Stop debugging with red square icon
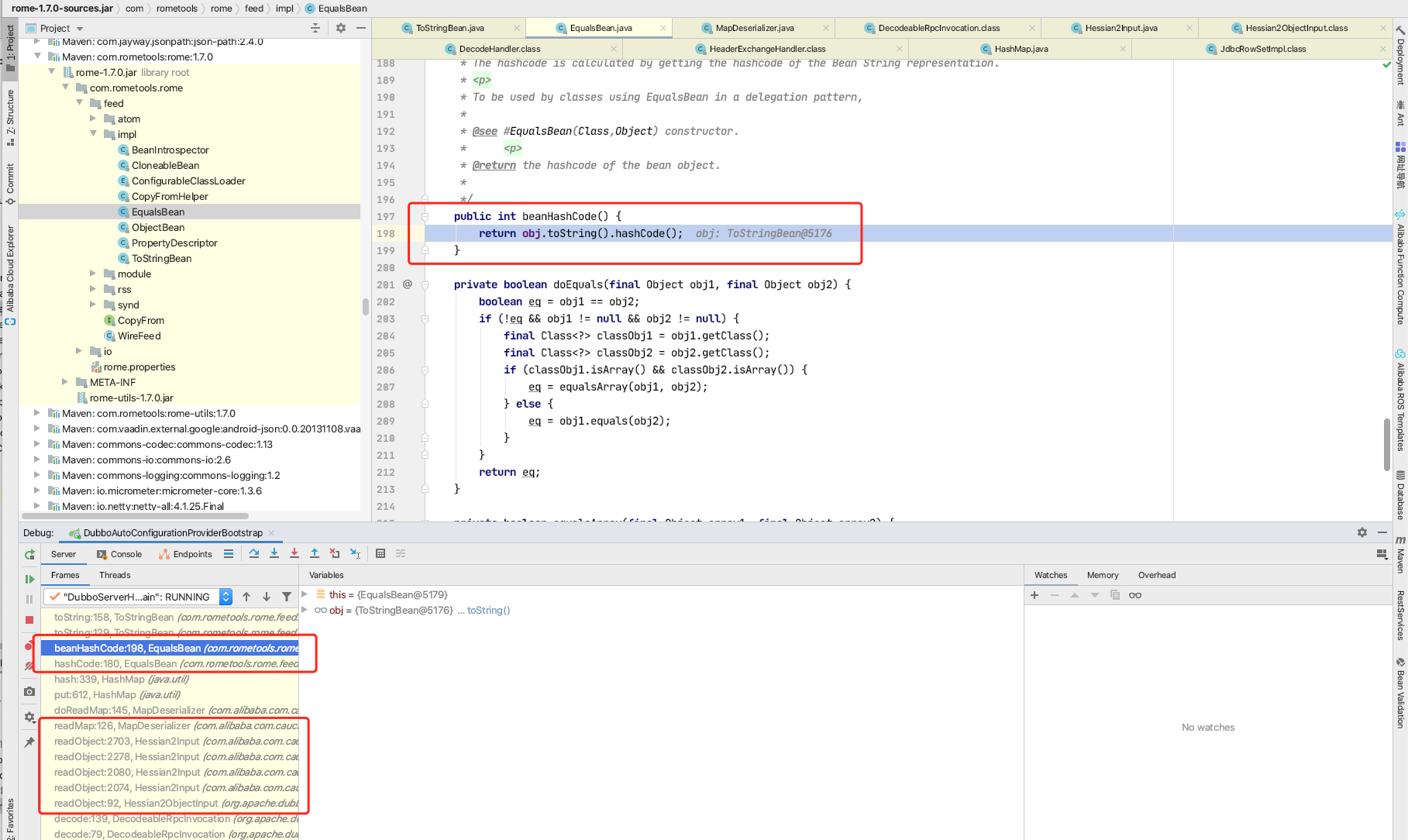 pyautogui.click(x=29, y=620)
